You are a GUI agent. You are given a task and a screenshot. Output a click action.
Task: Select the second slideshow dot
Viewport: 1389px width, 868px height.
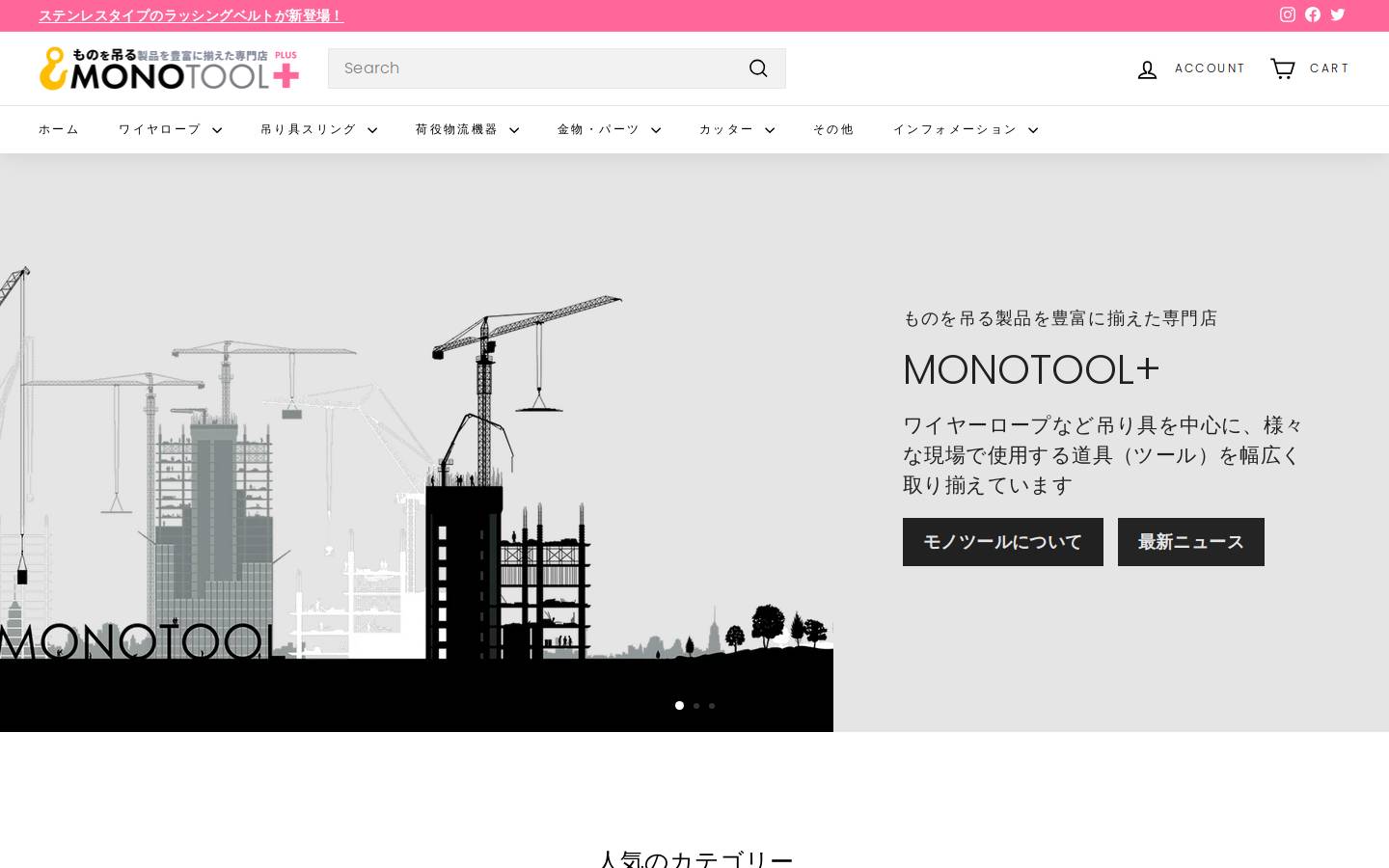pyautogui.click(x=696, y=706)
